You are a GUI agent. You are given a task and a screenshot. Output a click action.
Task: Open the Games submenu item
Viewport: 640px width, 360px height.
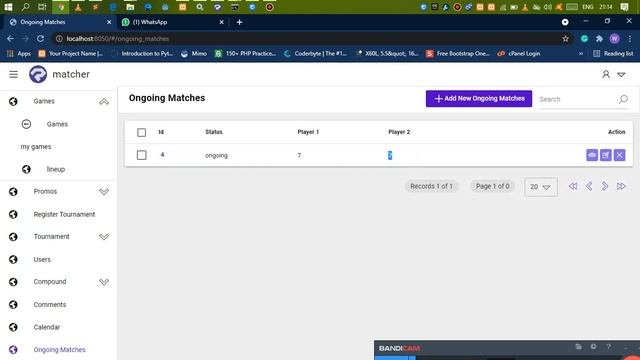(57, 124)
